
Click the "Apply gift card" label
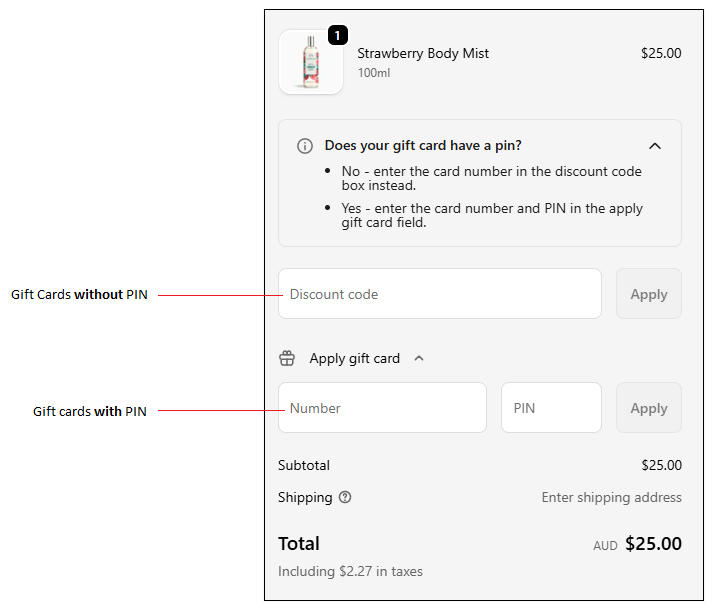click(x=354, y=358)
